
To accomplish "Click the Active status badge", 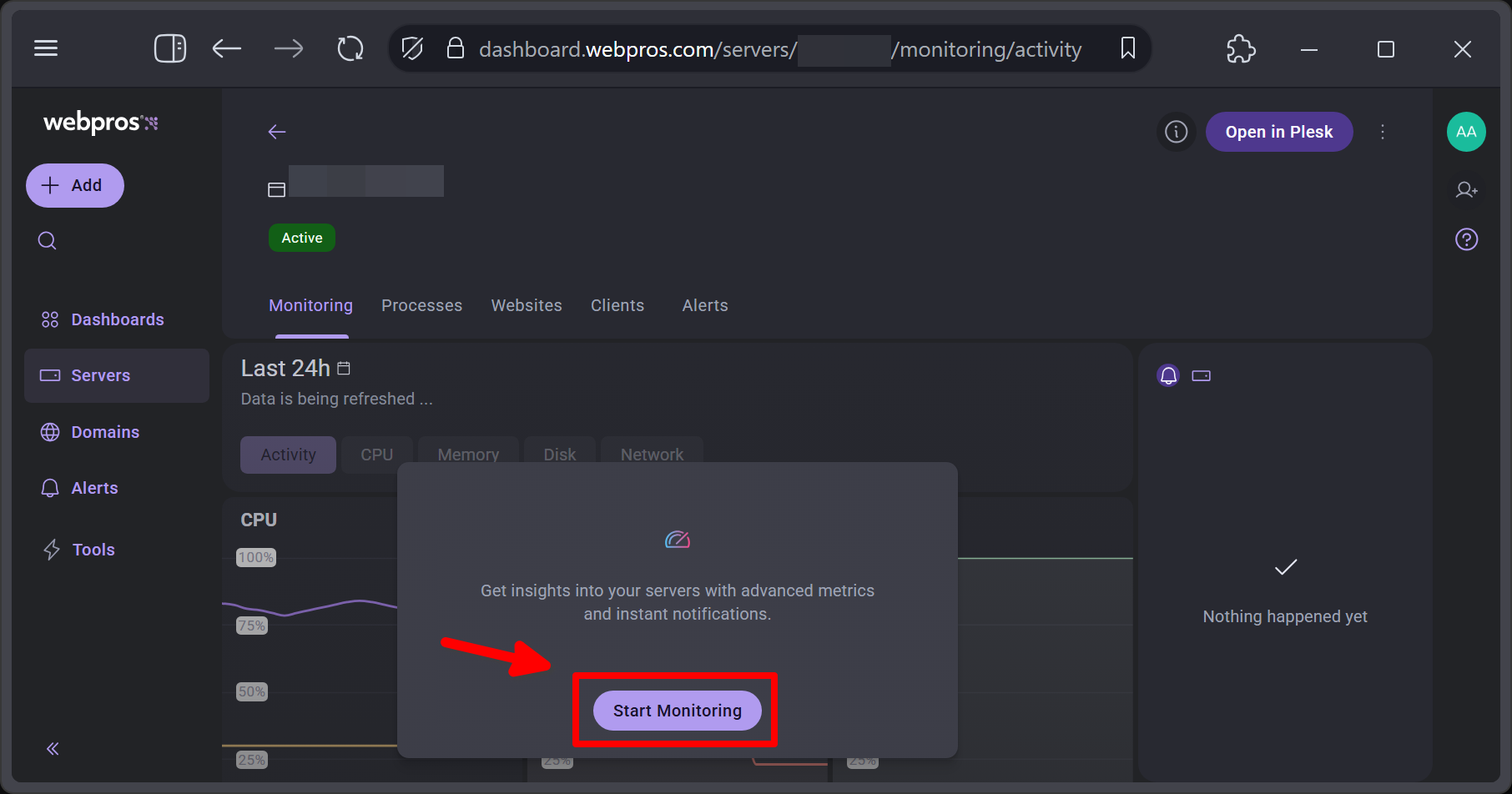I will click(302, 238).
